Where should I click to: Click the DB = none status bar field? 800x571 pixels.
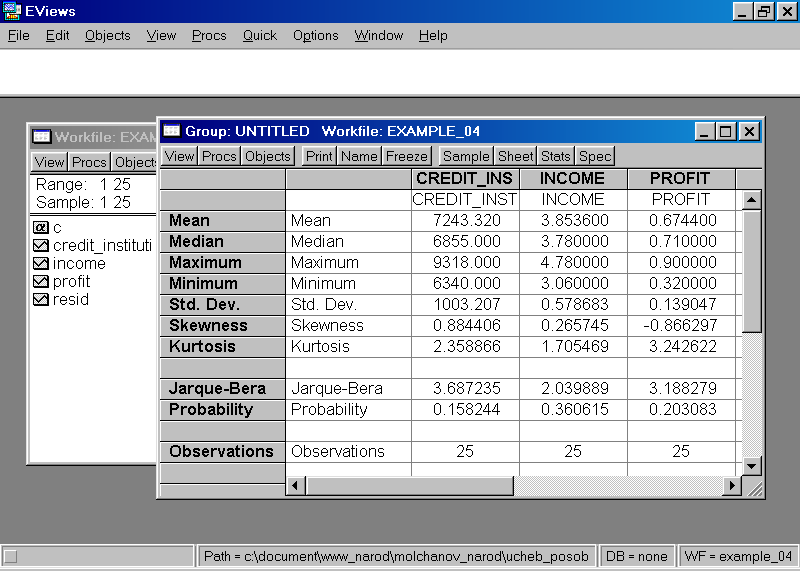pyautogui.click(x=636, y=556)
